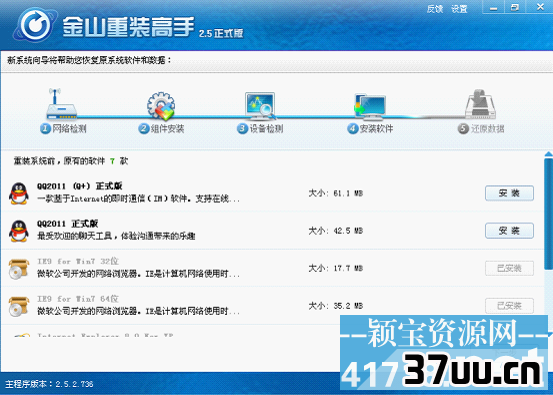Click 主程序版本: 2.5.2.736 status text
The width and height of the screenshot is (553, 395).
point(49,384)
